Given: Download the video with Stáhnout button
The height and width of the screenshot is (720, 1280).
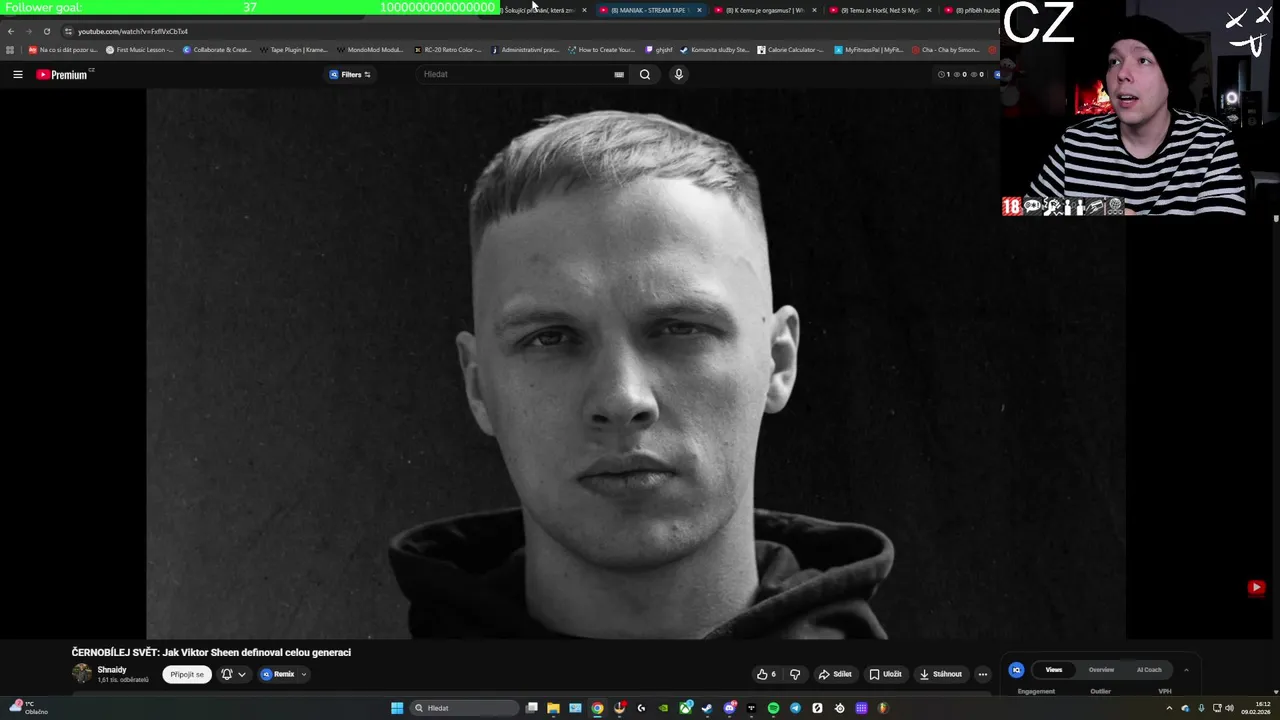Looking at the screenshot, I should 940,674.
